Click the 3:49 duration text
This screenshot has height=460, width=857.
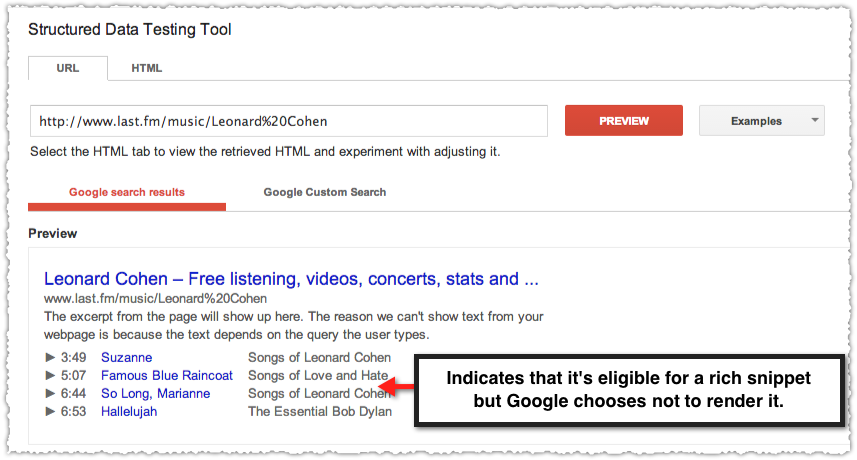[x=73, y=357]
